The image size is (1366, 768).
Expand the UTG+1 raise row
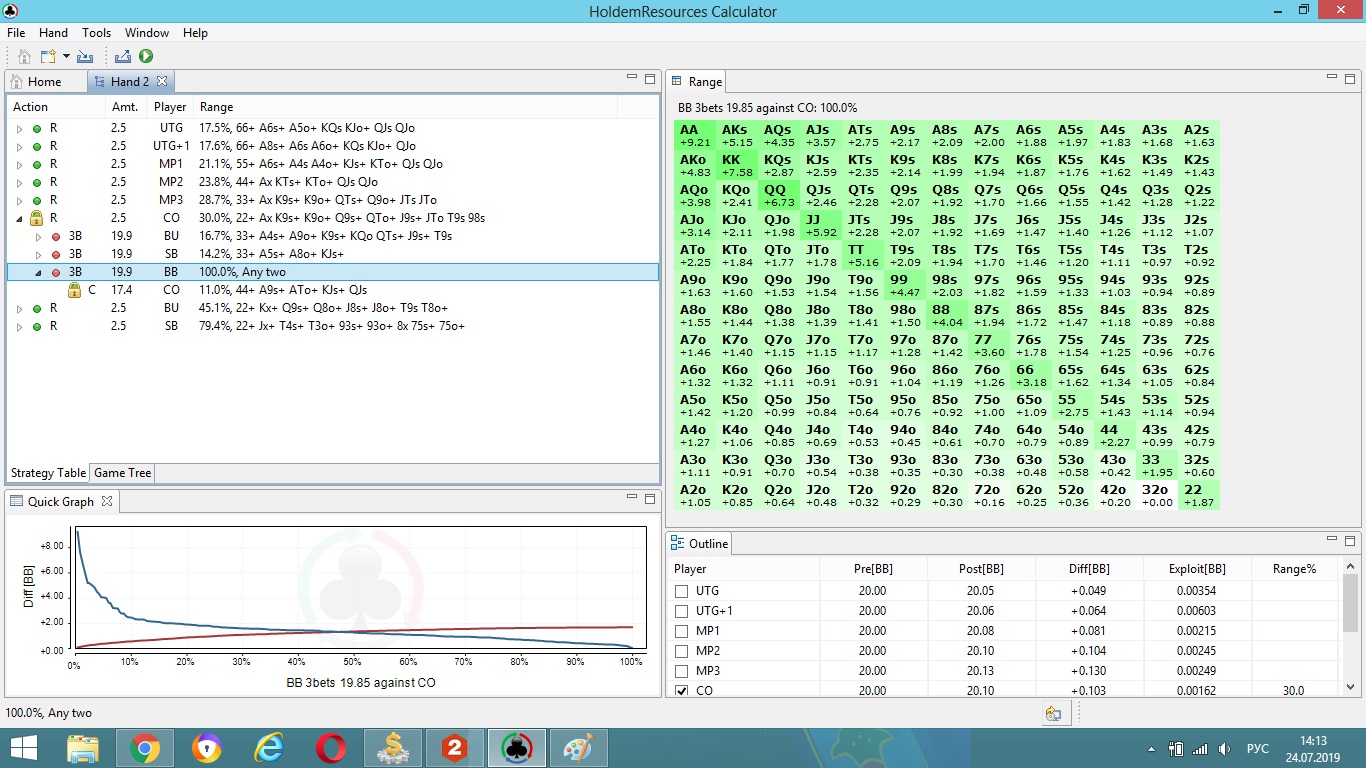(x=19, y=146)
